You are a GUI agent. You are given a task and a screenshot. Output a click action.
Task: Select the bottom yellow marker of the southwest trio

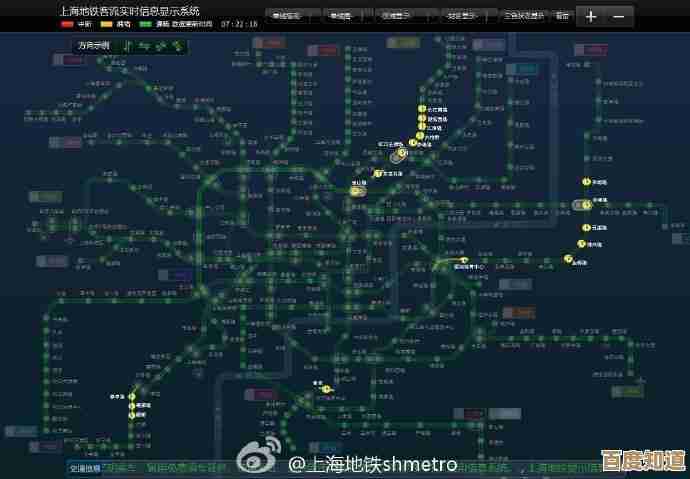pyautogui.click(x=132, y=415)
